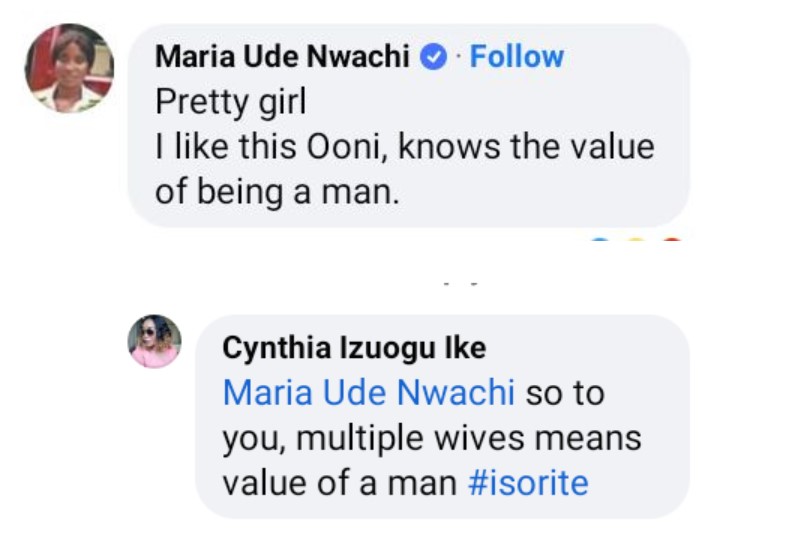Open Cynthia Izuogu Ike's profile picture
Image resolution: width=810 pixels, height=534 pixels.
coord(154,341)
